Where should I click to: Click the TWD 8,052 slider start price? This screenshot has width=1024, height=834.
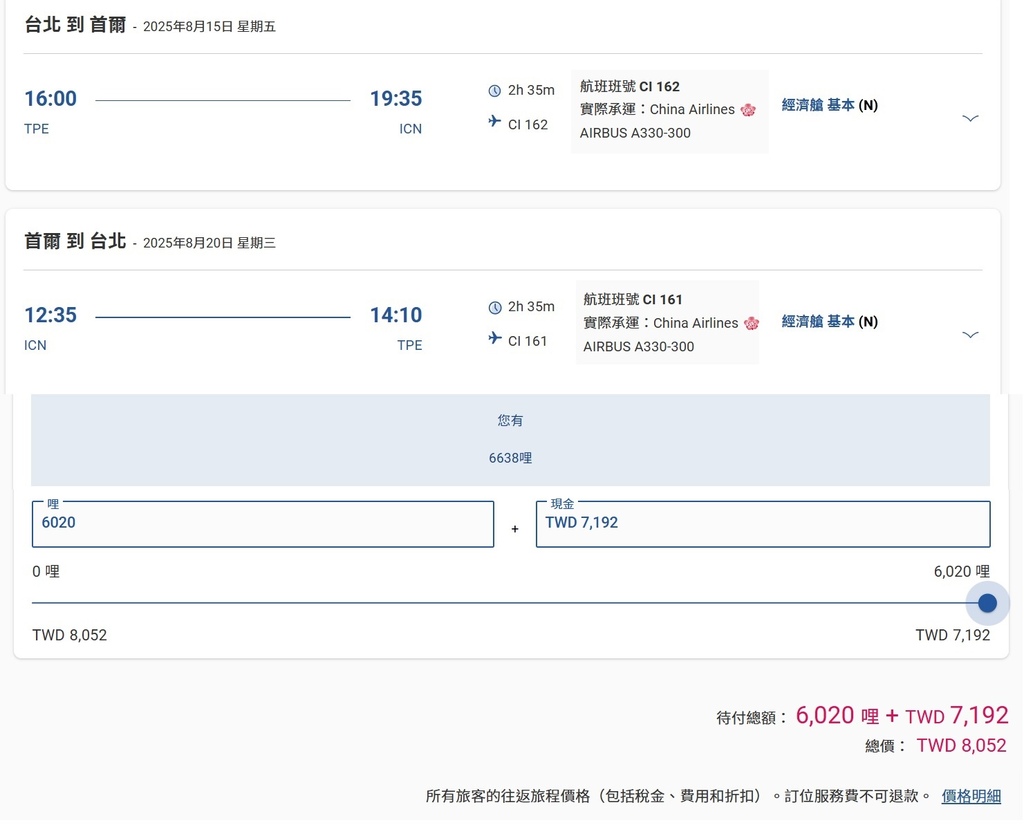(69, 636)
